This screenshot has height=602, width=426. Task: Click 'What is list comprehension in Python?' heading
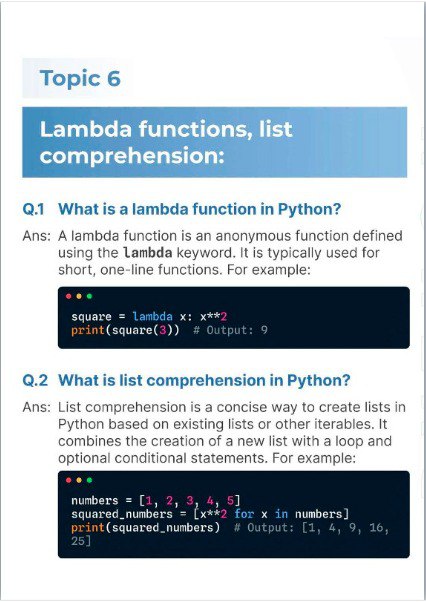204,380
